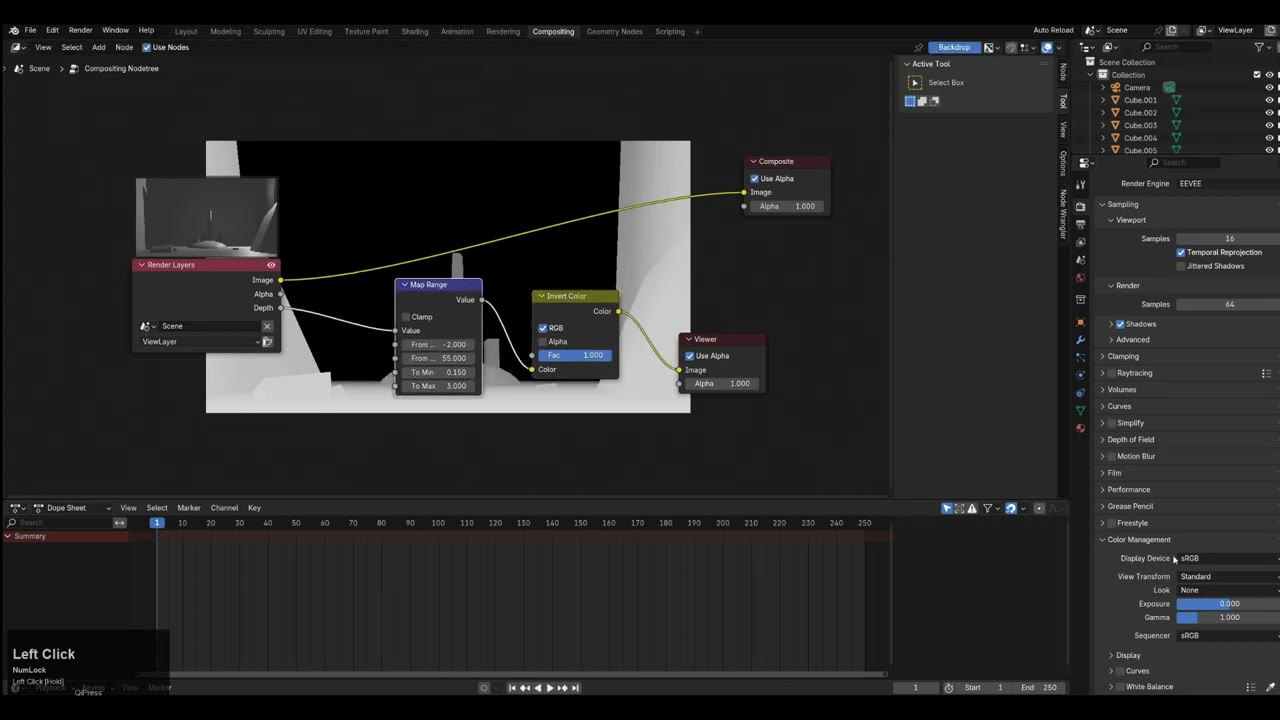Toggle Use Alpha on Viewer node
This screenshot has width=1280, height=720.
pos(689,356)
